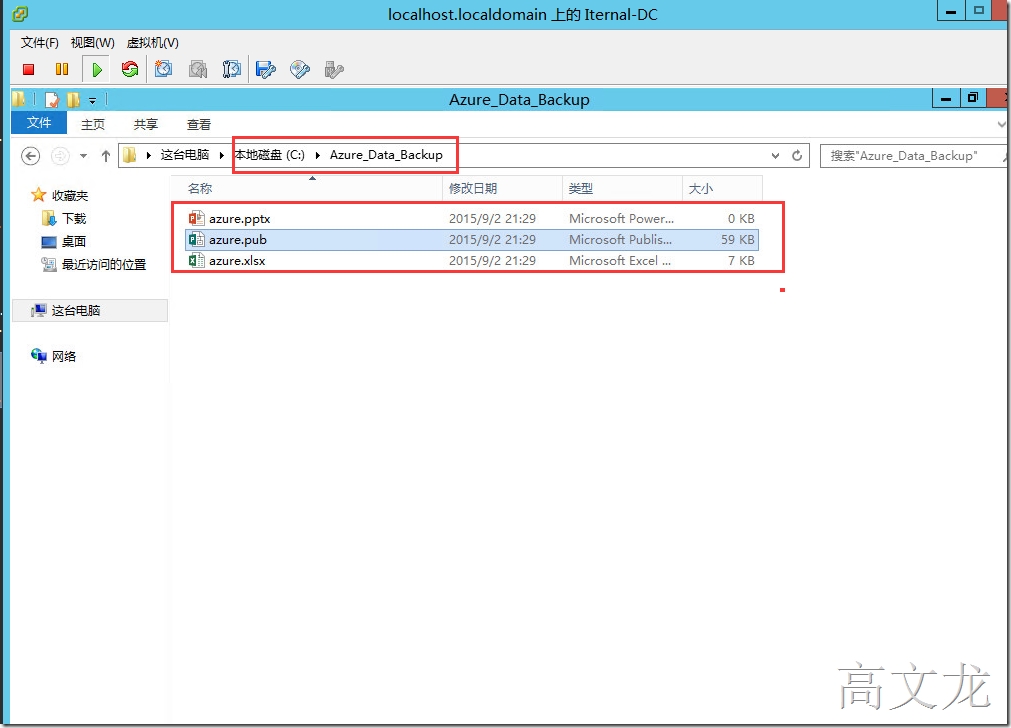This screenshot has width=1011, height=728.
Task: Click the search box for Azure_Data_Backup
Action: (912, 155)
